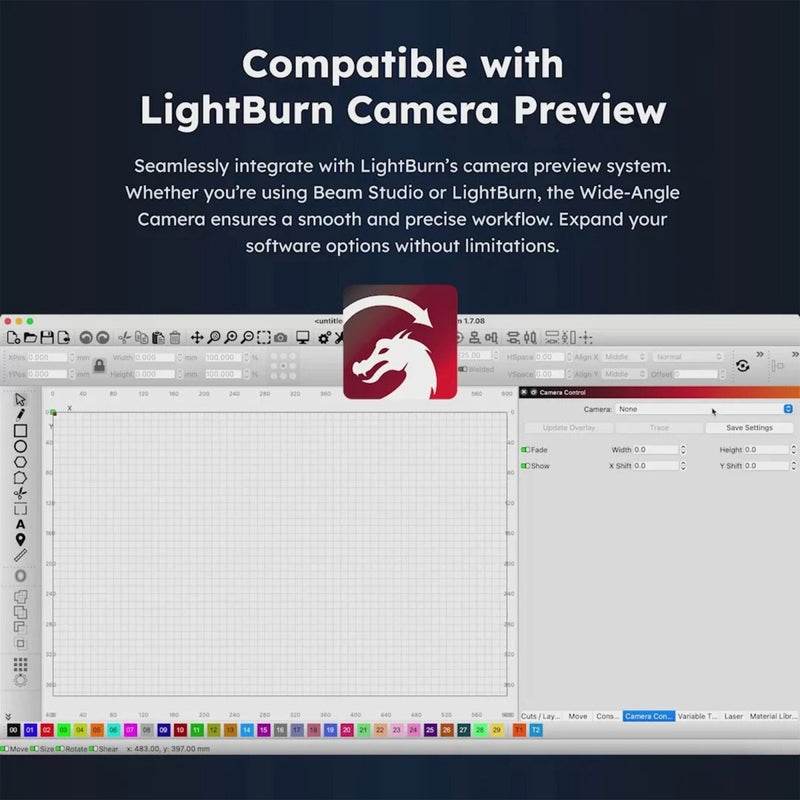Select the Draw Lines pencil tool
800x800 pixels.
[20, 414]
